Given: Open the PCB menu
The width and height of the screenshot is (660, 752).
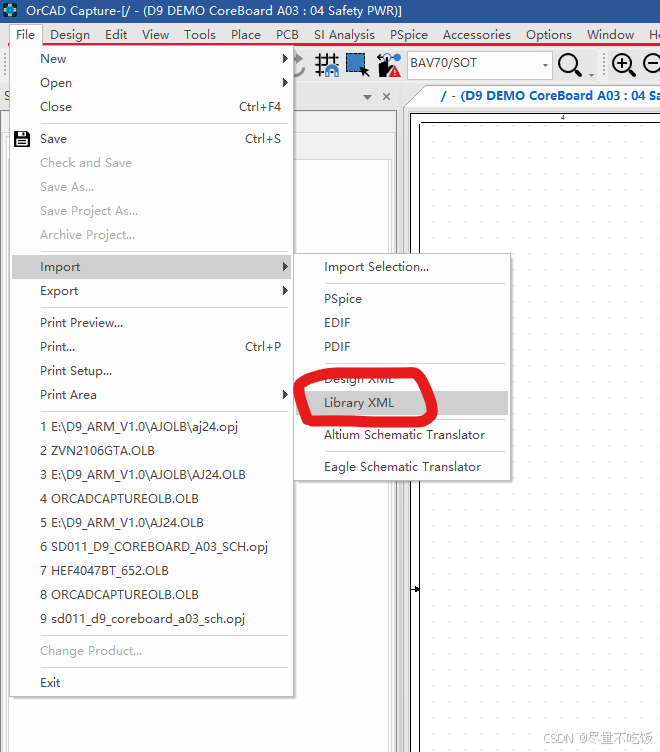Looking at the screenshot, I should [x=287, y=35].
